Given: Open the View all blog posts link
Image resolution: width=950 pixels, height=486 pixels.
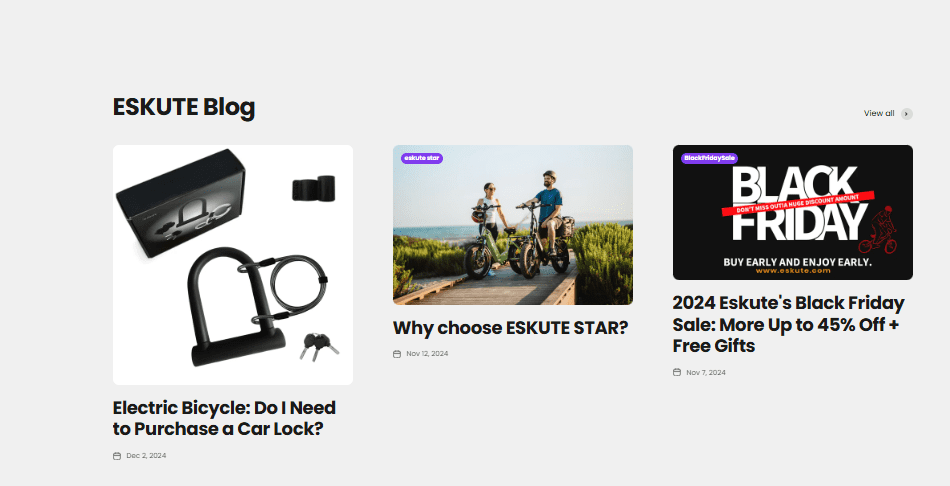Looking at the screenshot, I should click(x=879, y=113).
